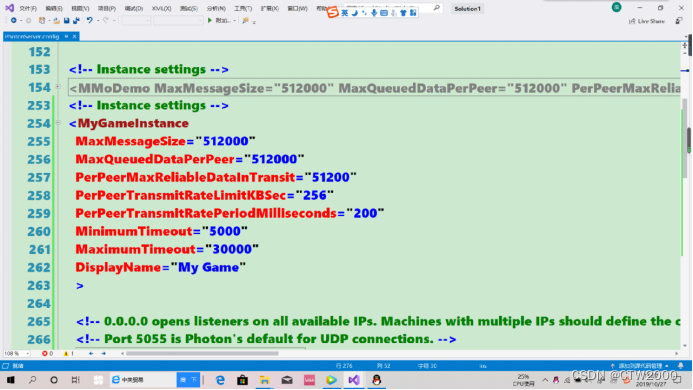Open the Windows Start menu
The width and height of the screenshot is (693, 390).
pos(11,380)
